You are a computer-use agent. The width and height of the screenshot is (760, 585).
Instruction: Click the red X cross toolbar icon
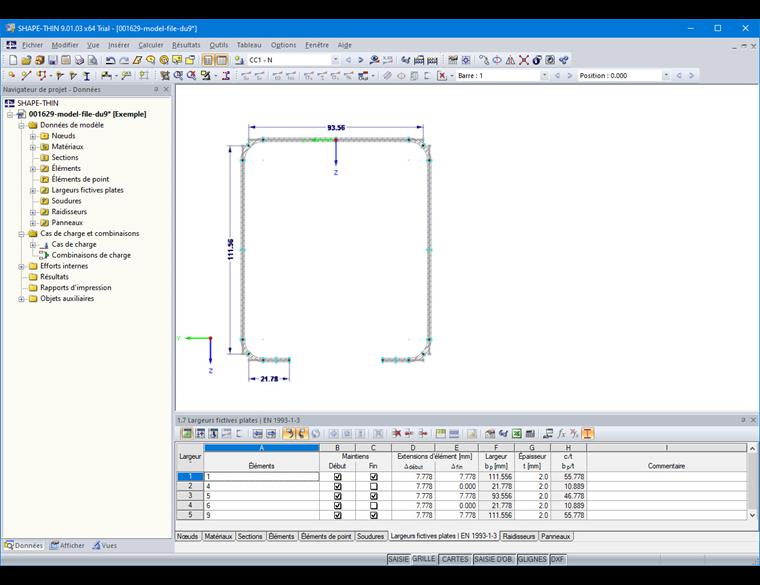(523, 60)
